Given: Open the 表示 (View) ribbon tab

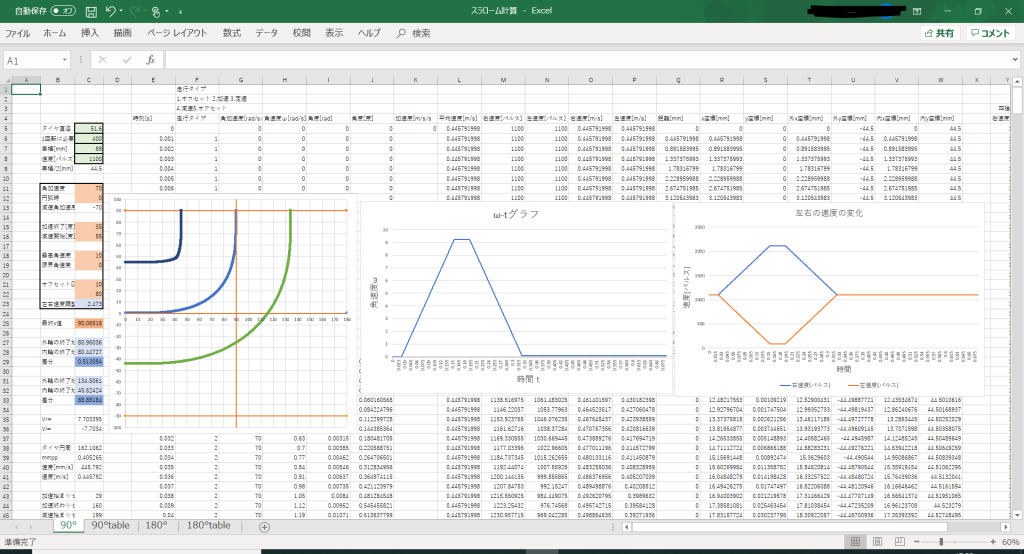Looking at the screenshot, I should tap(334, 33).
